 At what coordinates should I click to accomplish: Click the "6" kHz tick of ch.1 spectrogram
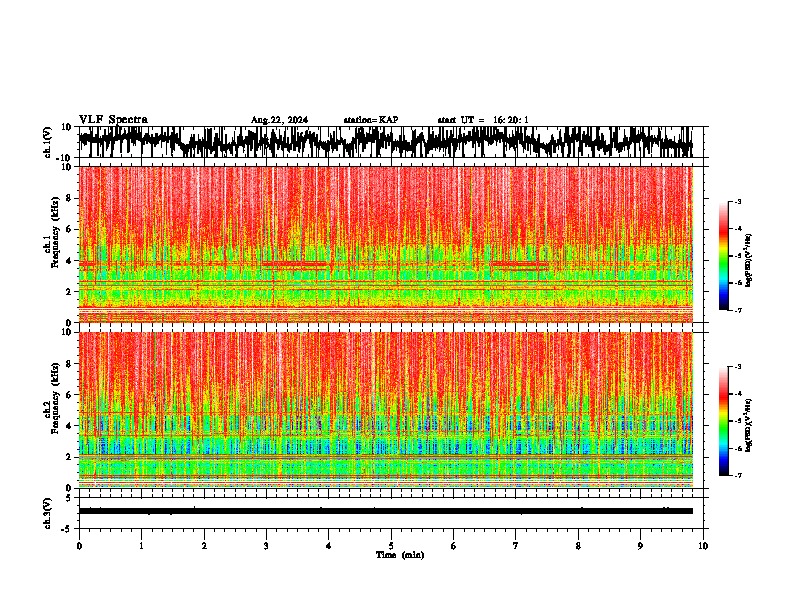point(70,229)
